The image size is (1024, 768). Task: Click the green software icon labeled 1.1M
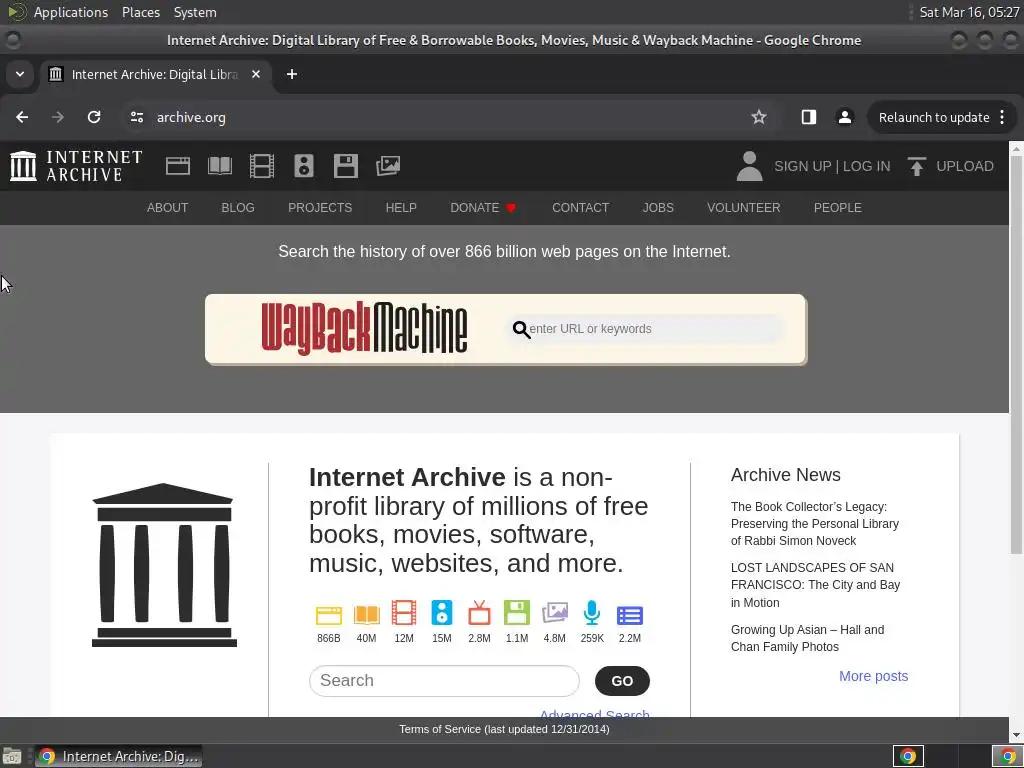pyautogui.click(x=517, y=613)
